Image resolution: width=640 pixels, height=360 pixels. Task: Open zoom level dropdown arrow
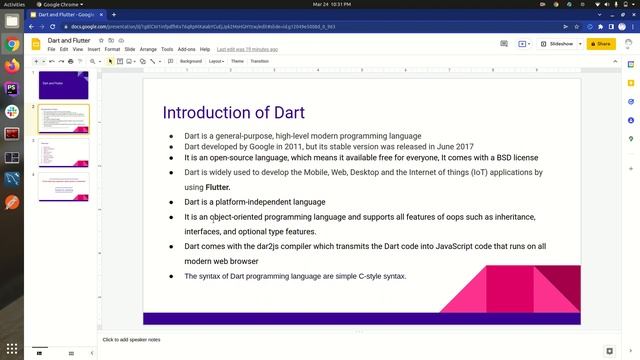(x=100, y=61)
